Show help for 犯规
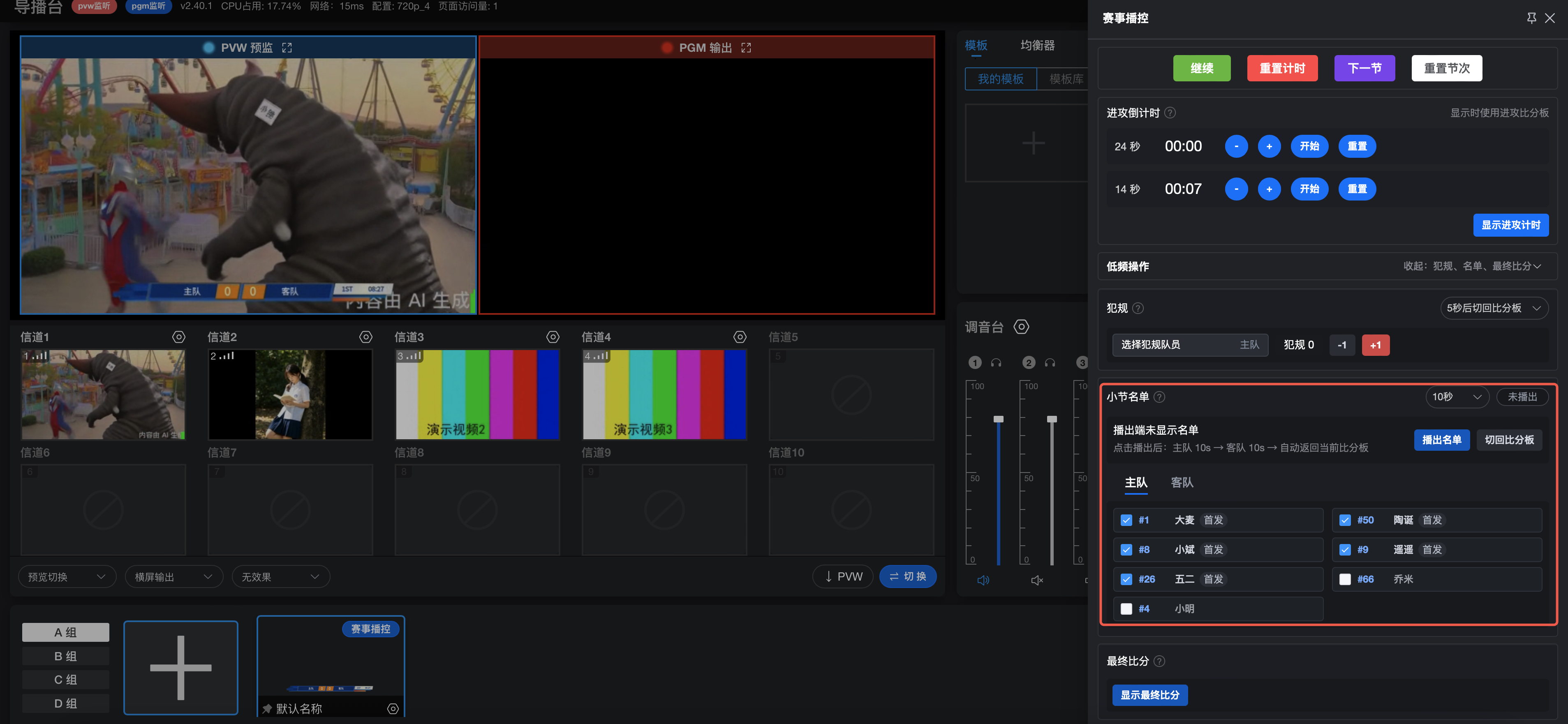1568x724 pixels. coord(1138,309)
